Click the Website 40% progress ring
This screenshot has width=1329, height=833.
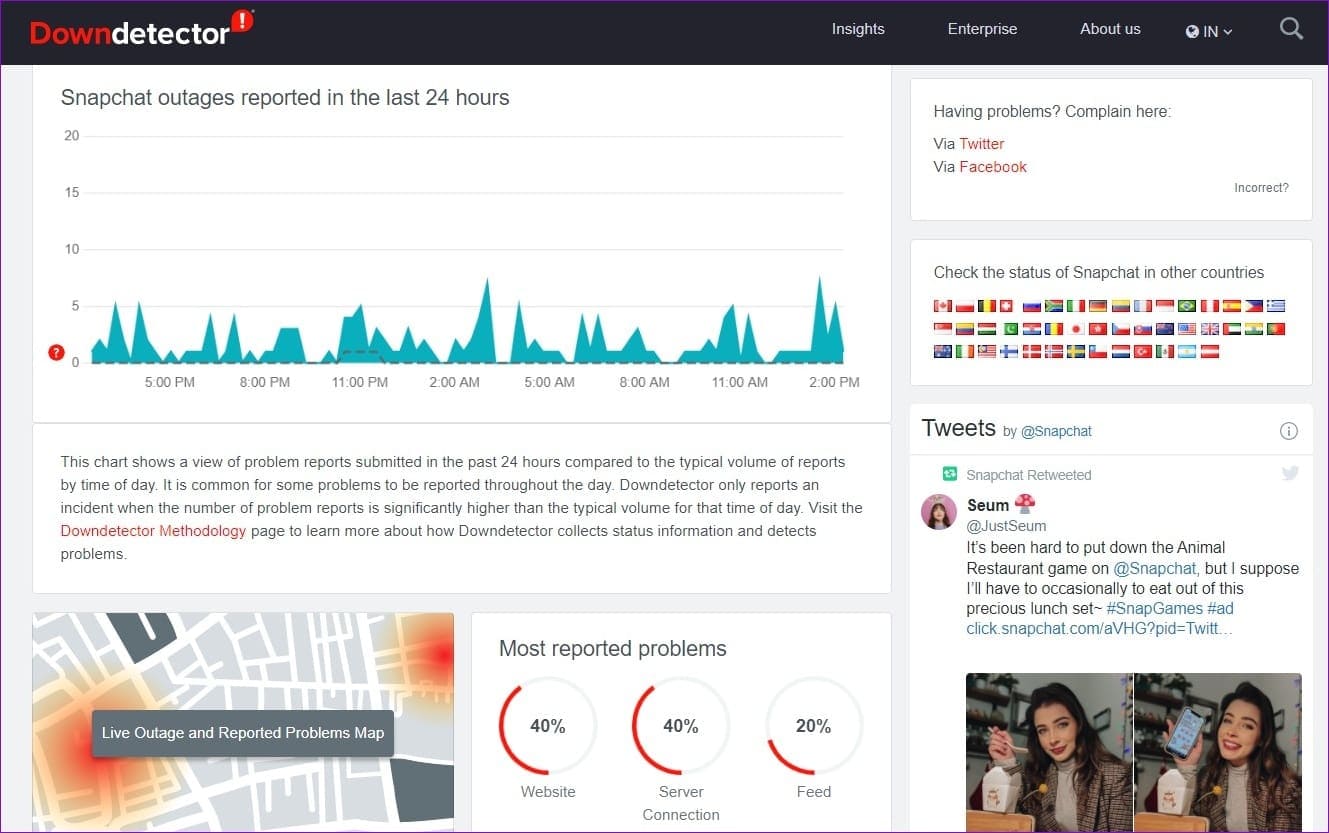pyautogui.click(x=548, y=726)
